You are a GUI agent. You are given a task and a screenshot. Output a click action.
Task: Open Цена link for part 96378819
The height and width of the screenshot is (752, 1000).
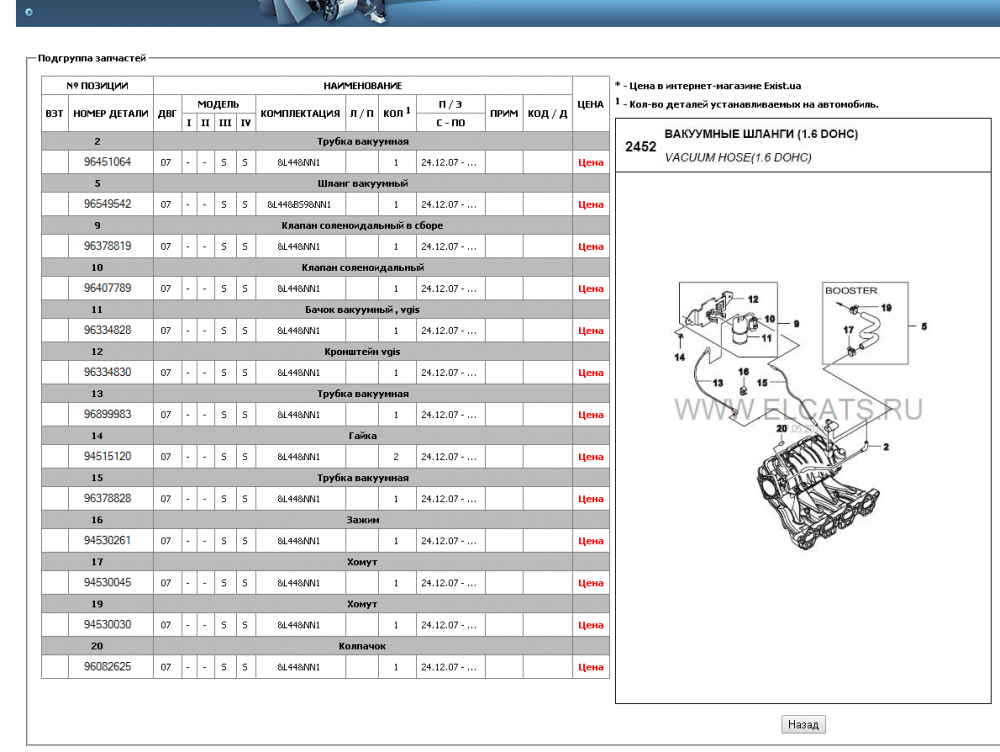(591, 247)
